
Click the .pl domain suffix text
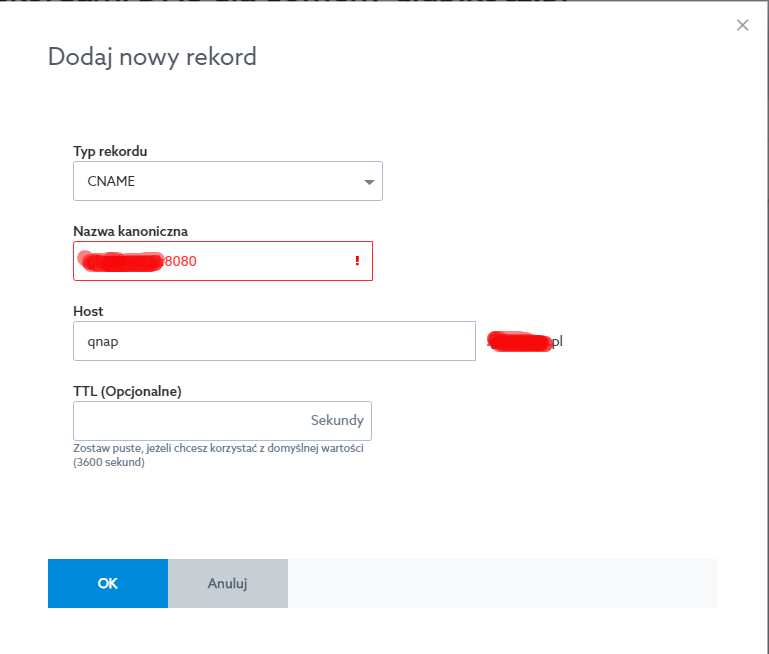(x=557, y=341)
